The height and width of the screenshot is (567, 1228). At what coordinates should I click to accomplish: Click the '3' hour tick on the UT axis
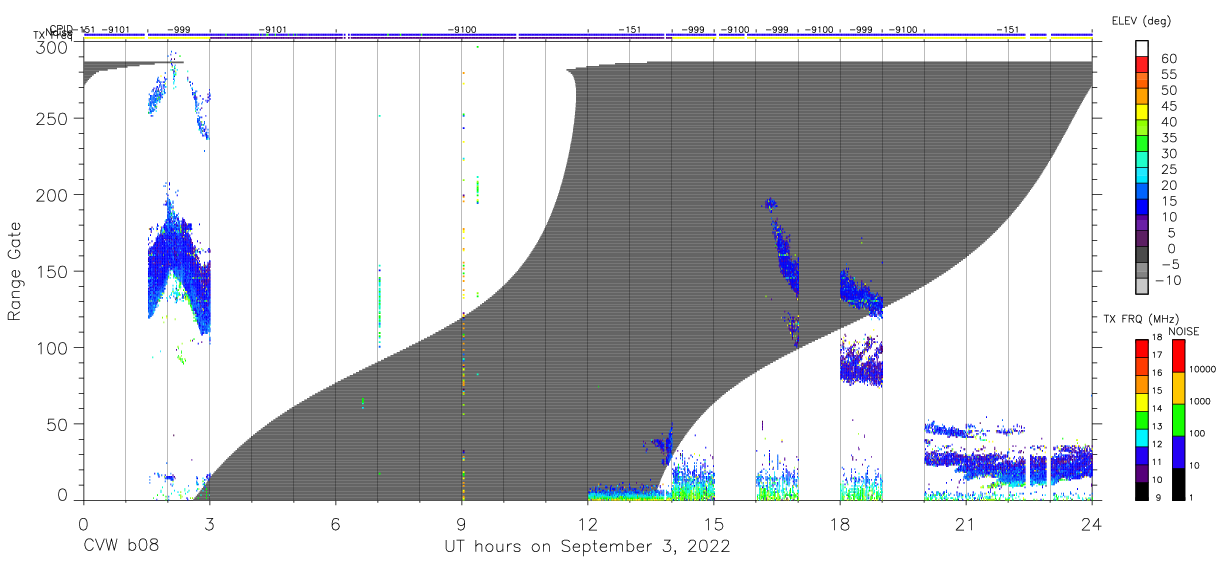click(x=209, y=524)
